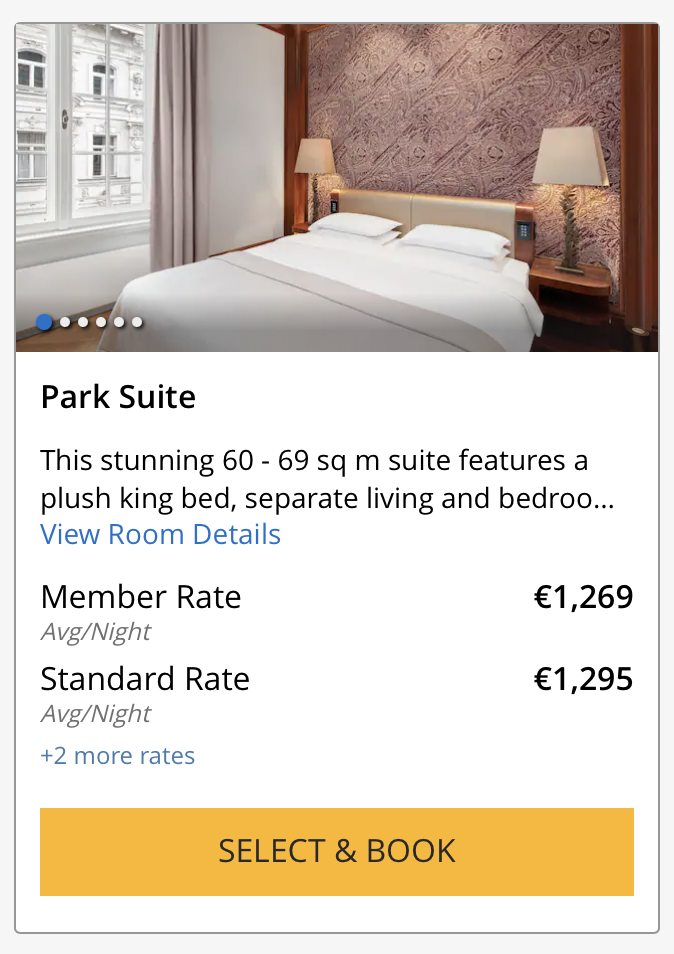
Task: Click the Park Suite title
Action: point(118,397)
